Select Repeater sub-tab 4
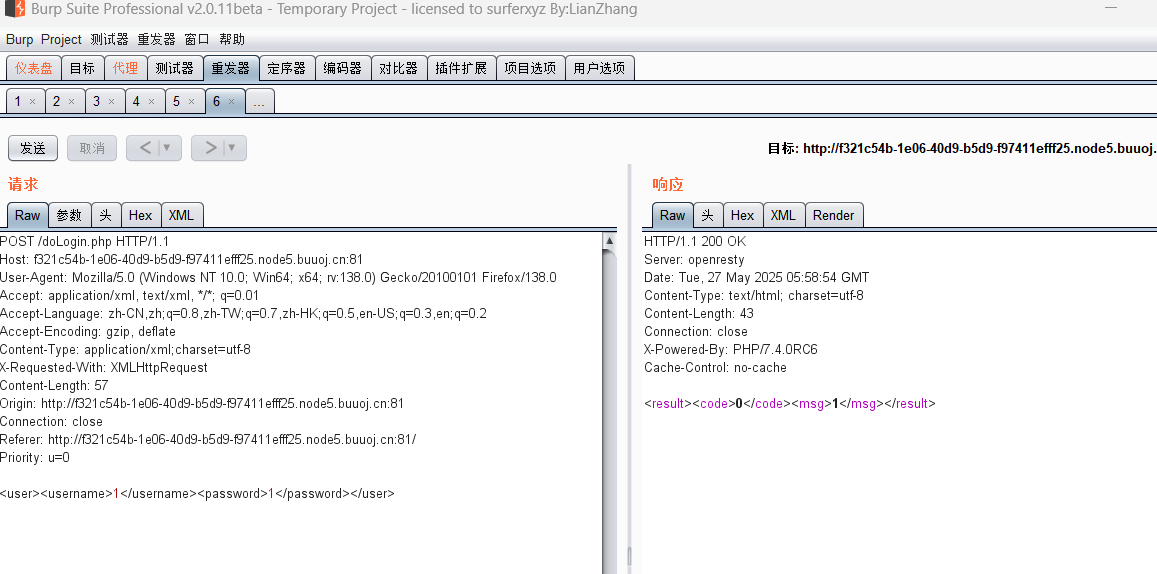Viewport: 1157px width, 574px height. coord(136,101)
